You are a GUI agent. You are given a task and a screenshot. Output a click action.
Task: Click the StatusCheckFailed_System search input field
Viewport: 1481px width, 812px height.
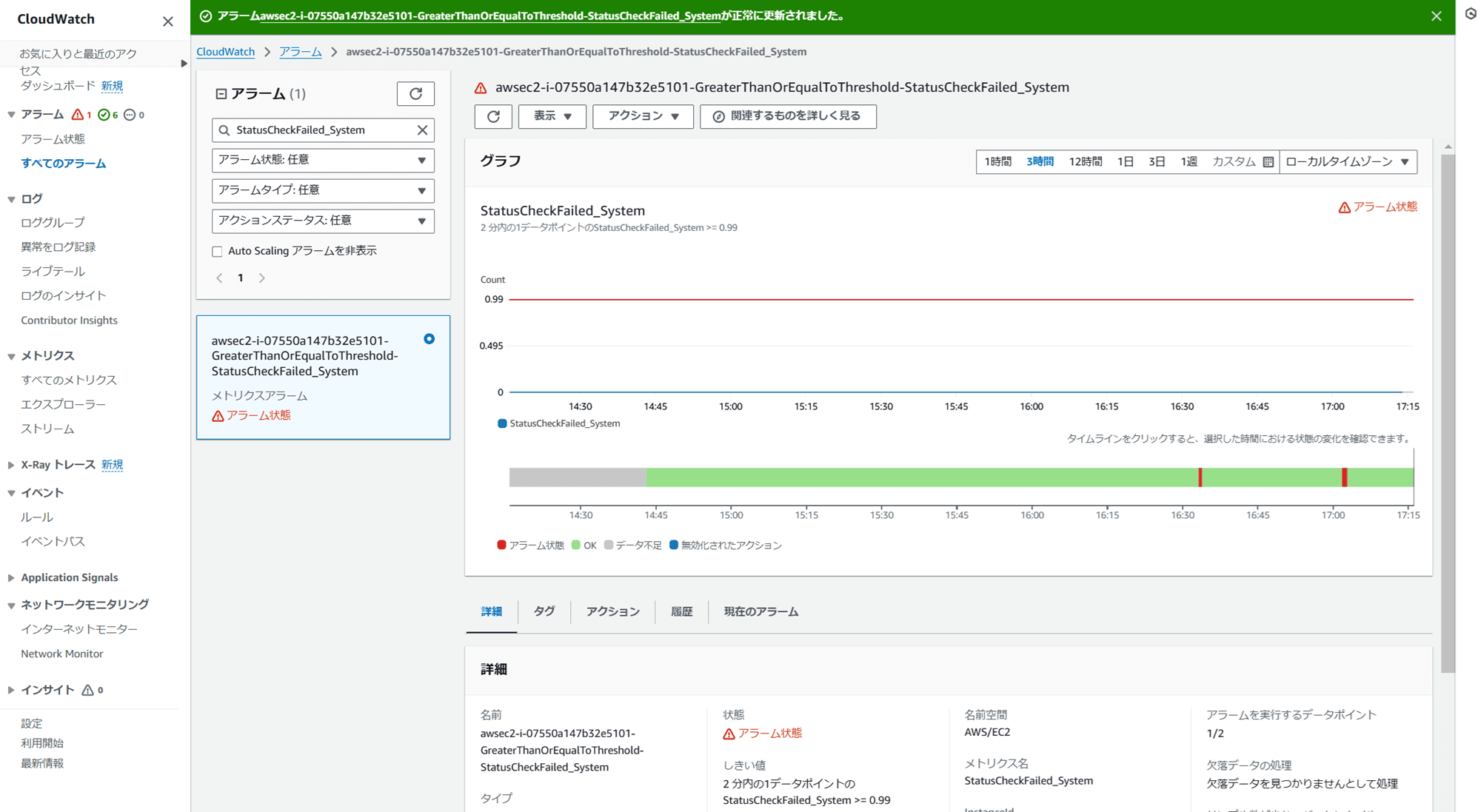[323, 130]
